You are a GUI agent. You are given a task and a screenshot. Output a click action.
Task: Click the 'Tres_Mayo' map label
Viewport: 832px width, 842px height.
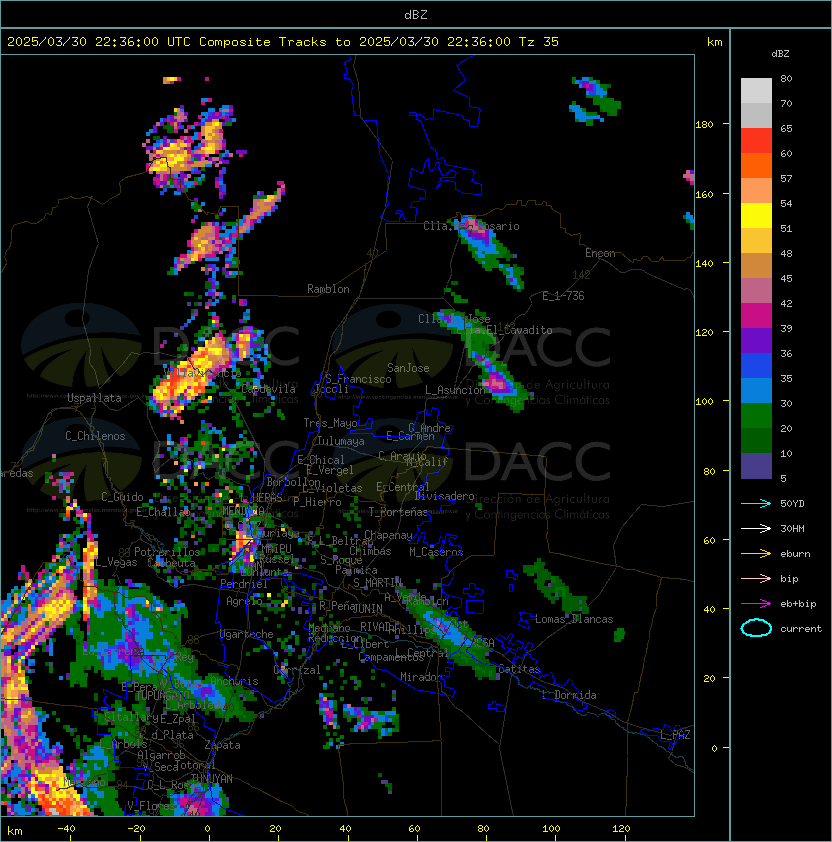(x=330, y=423)
